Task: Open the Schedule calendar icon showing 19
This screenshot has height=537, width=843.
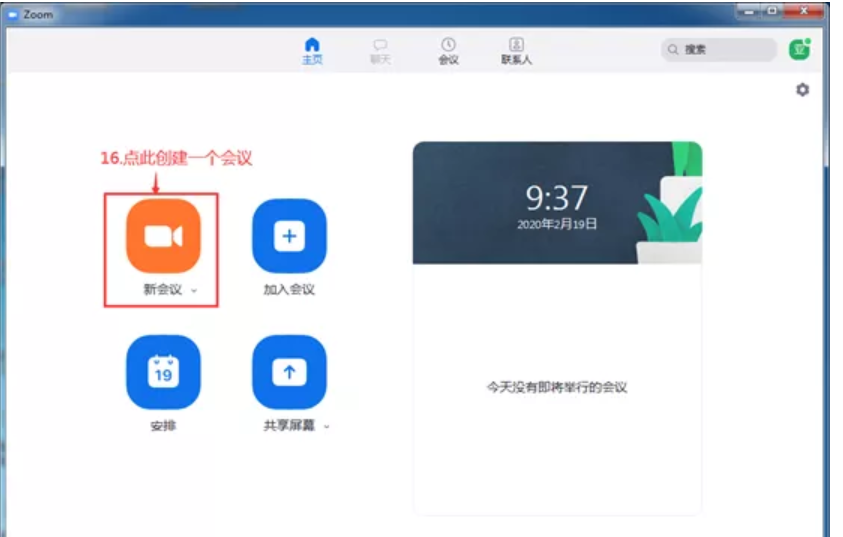Action: (163, 372)
